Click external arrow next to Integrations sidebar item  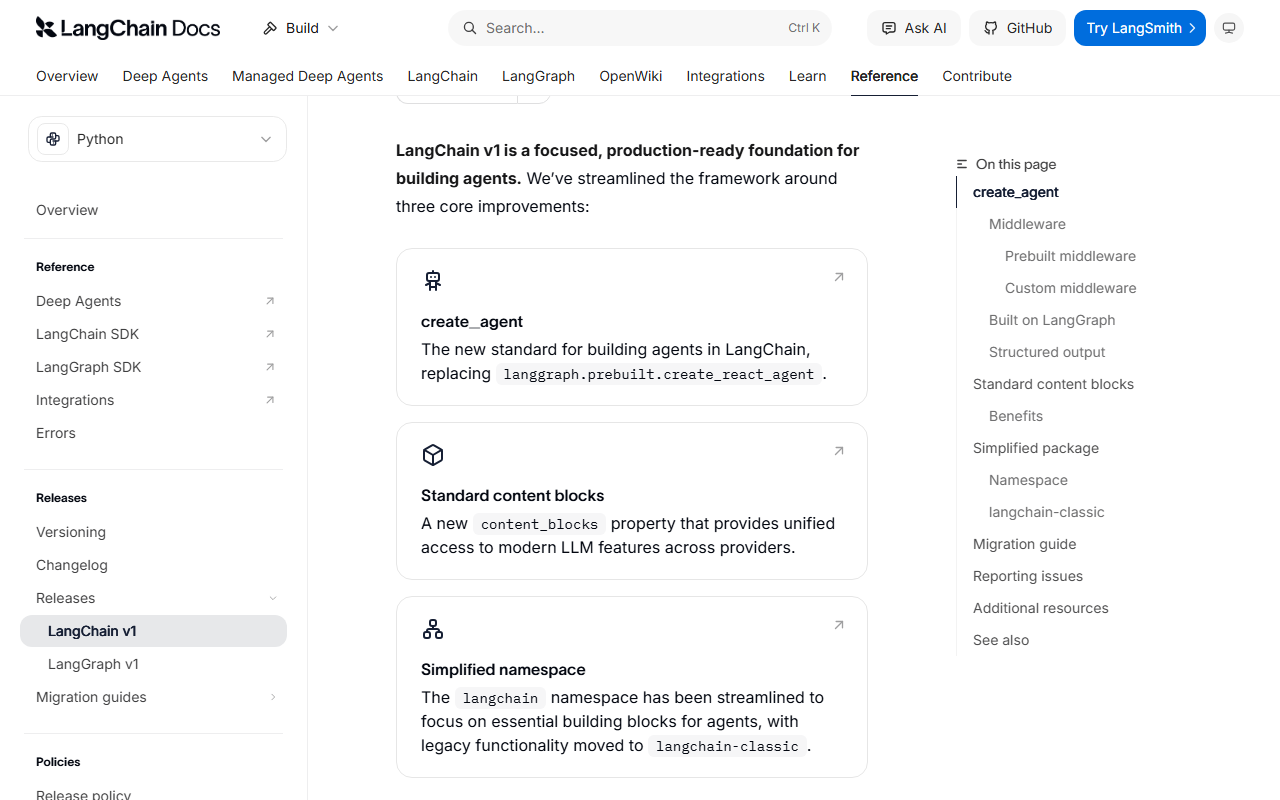click(x=270, y=400)
